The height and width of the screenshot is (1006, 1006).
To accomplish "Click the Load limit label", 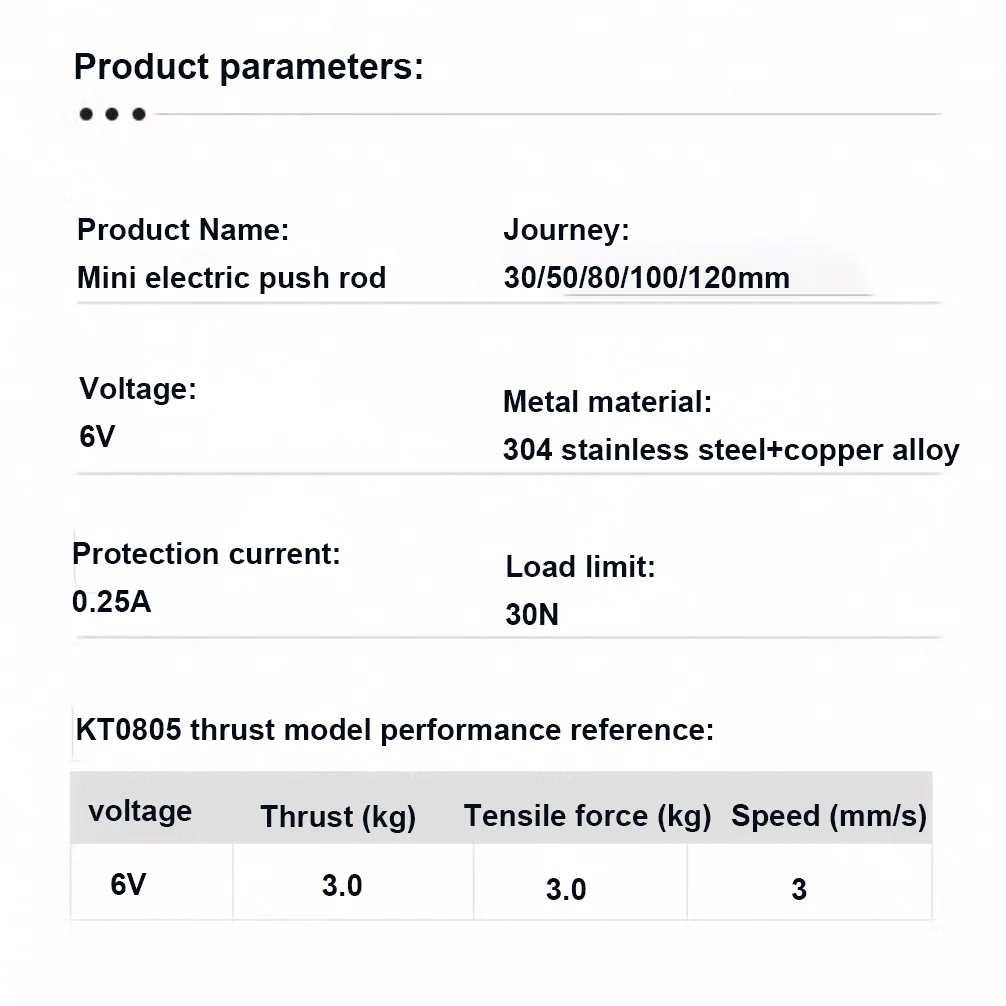I will click(x=580, y=567).
